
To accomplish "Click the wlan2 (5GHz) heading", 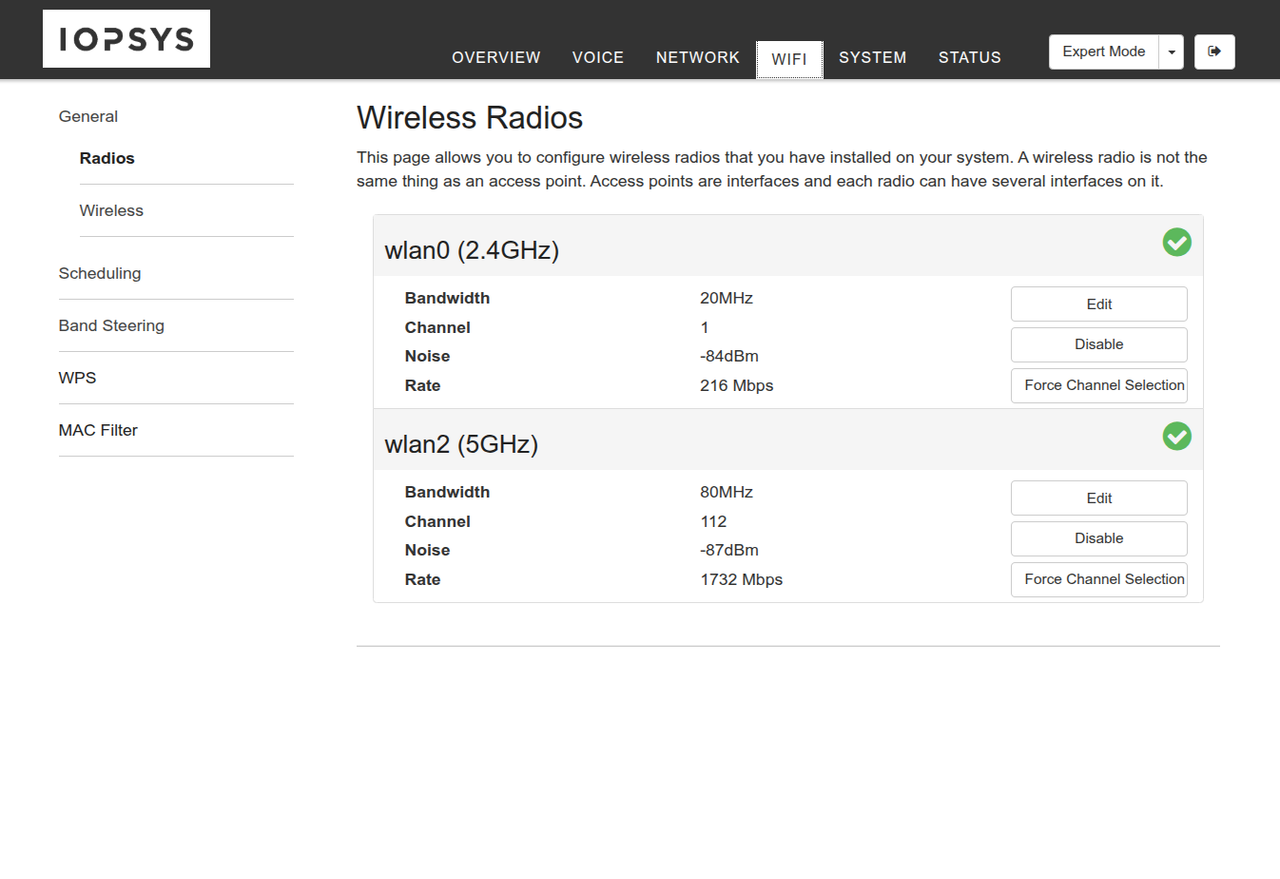I will coord(462,444).
